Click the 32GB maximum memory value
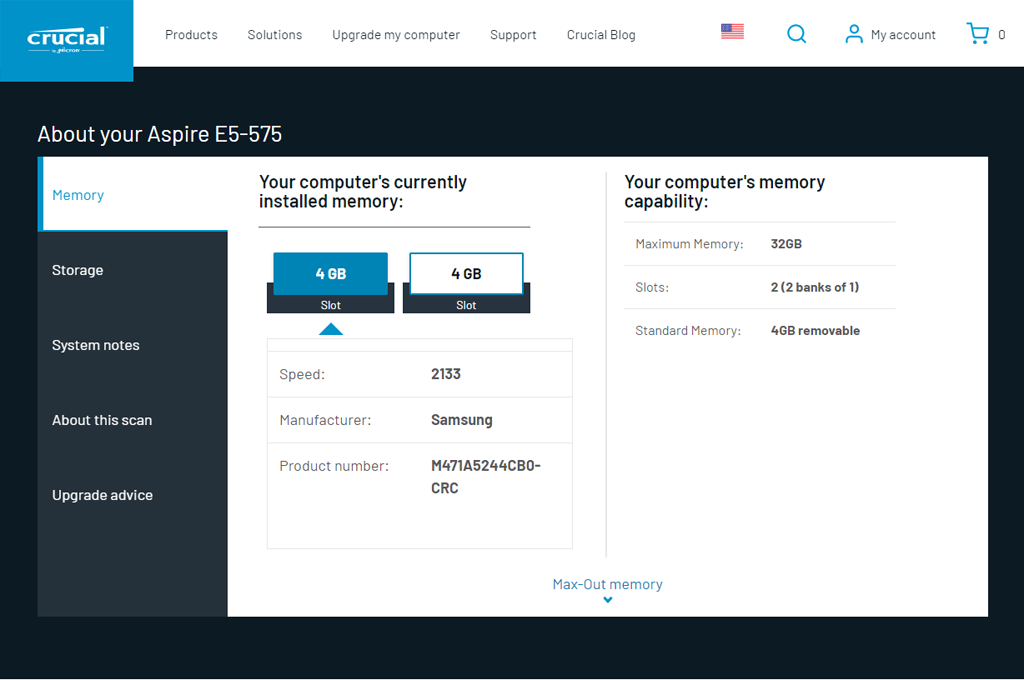 786,244
